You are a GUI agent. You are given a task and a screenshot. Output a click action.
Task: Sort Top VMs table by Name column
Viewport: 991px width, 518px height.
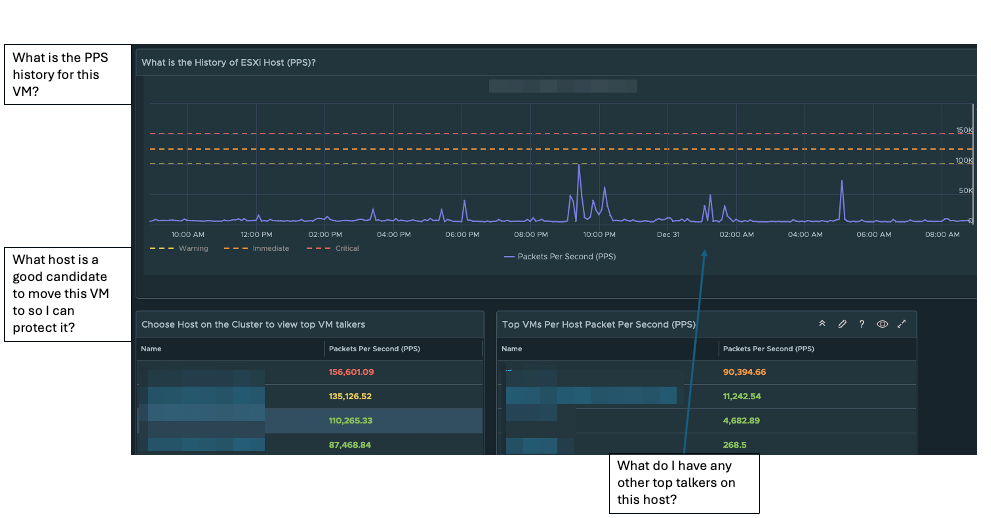tap(511, 349)
